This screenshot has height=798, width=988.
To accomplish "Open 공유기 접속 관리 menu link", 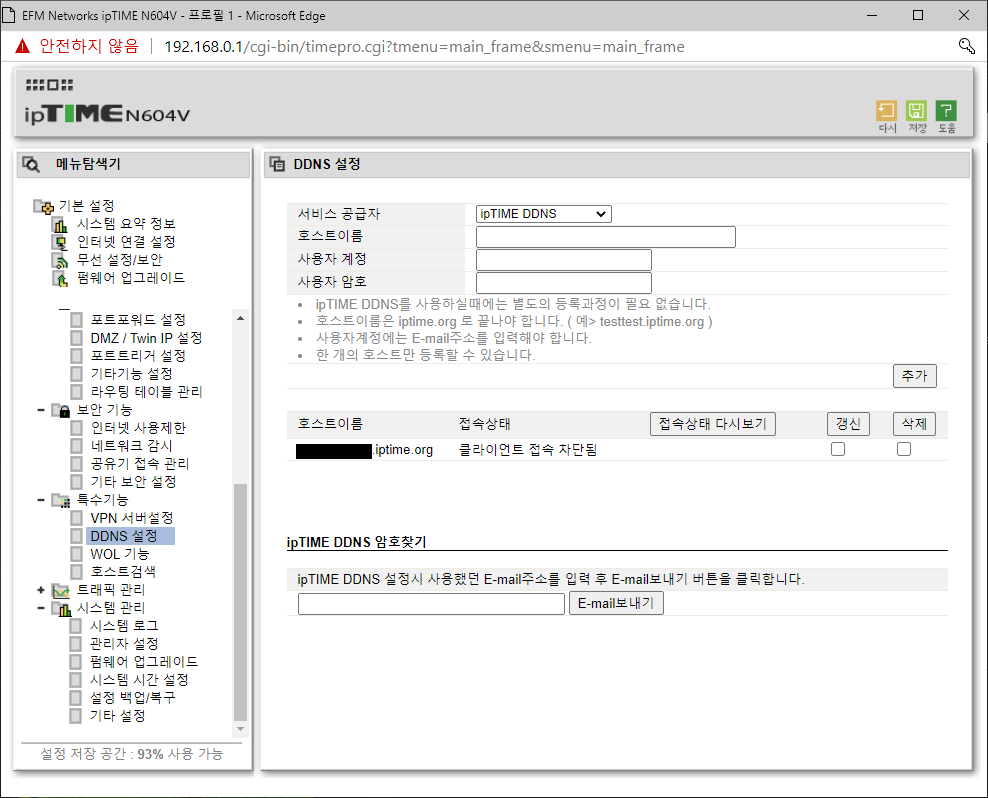I will [x=140, y=464].
